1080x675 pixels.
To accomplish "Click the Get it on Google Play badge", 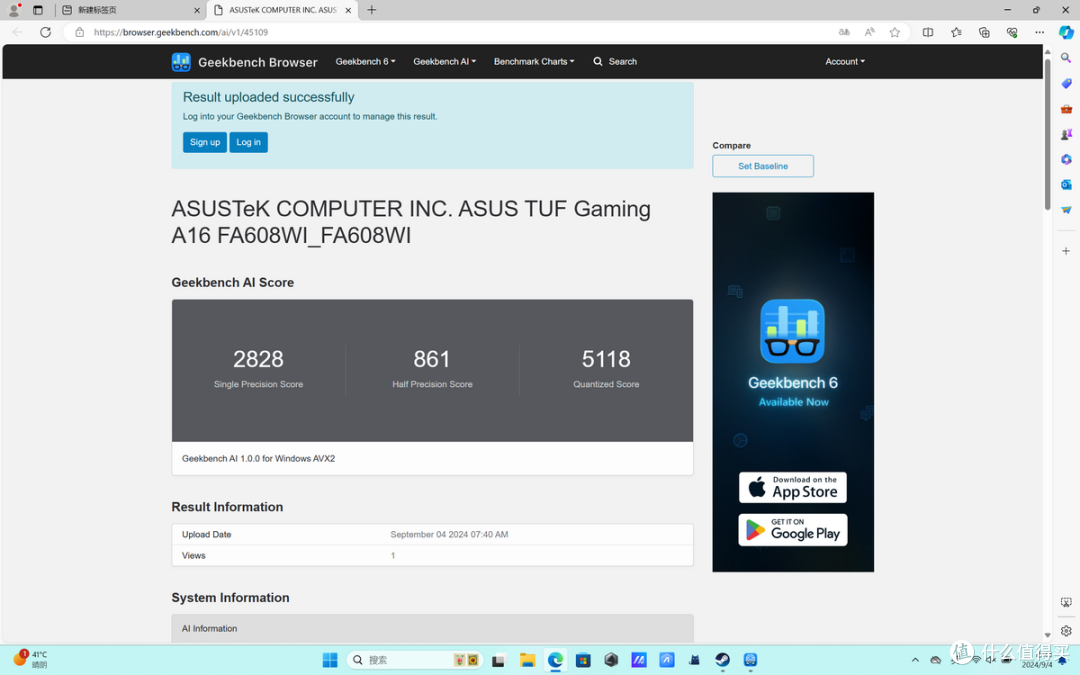I will pos(793,530).
